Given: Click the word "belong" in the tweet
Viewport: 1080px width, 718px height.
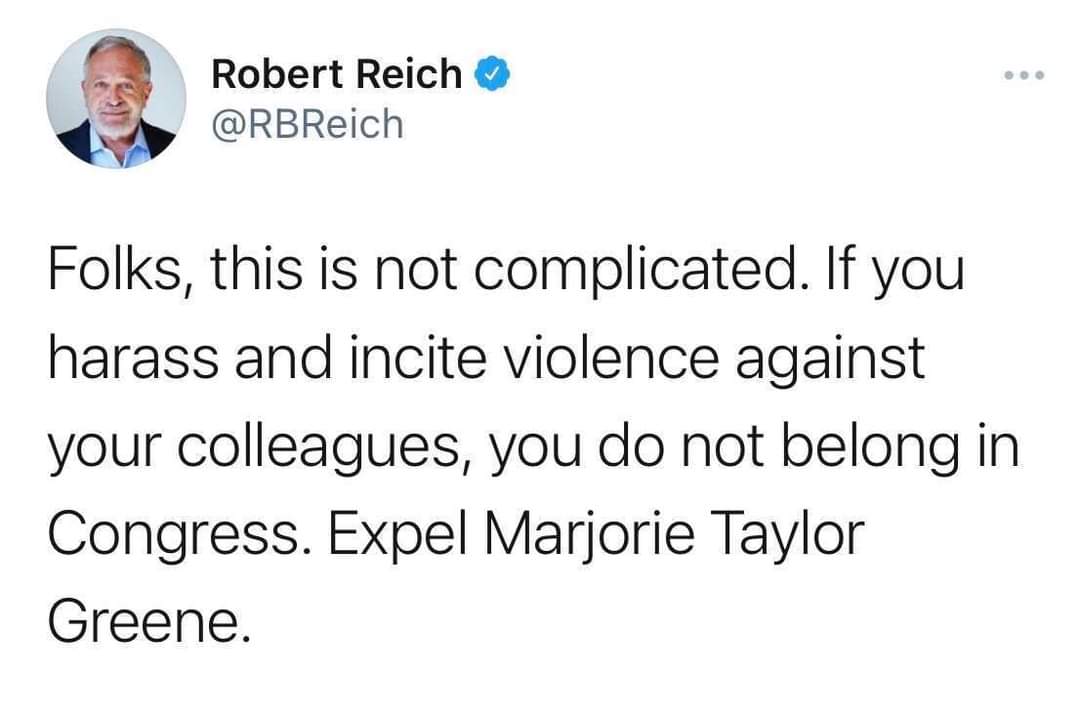Looking at the screenshot, I should [854, 448].
